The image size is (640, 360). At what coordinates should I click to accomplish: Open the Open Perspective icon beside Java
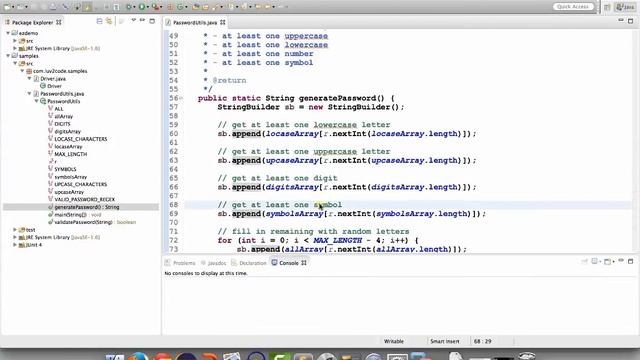[607, 7]
